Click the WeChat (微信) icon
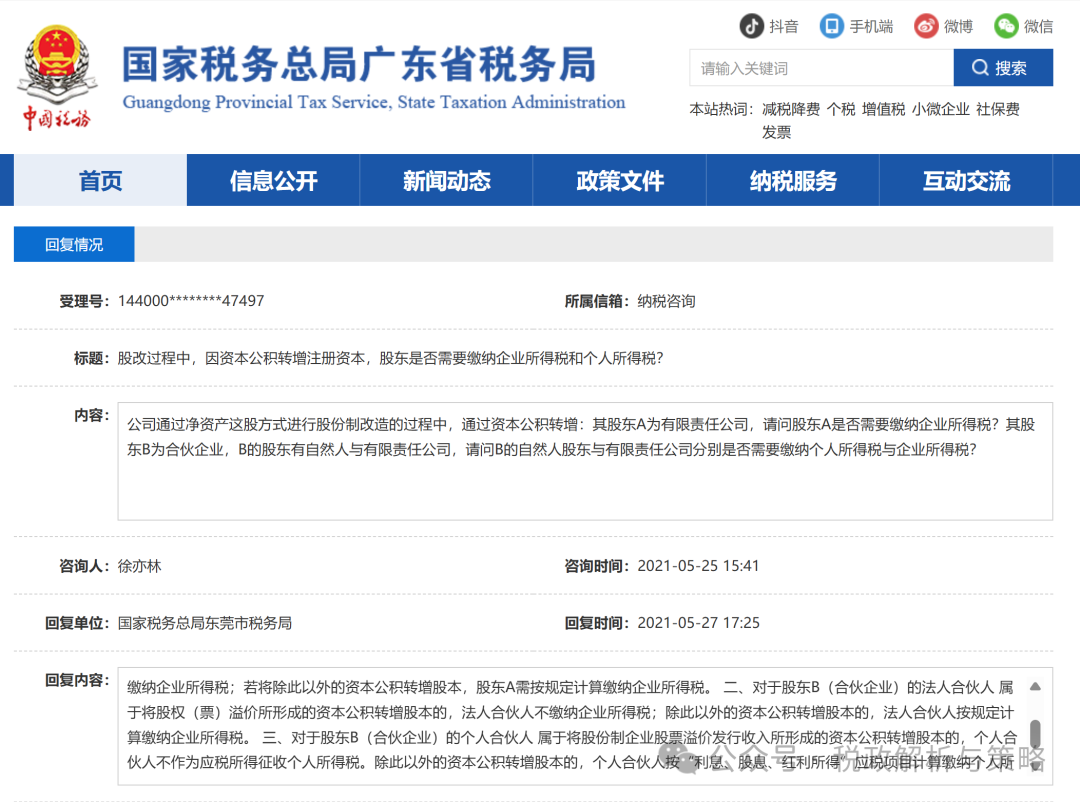The image size is (1080, 802). (1006, 26)
